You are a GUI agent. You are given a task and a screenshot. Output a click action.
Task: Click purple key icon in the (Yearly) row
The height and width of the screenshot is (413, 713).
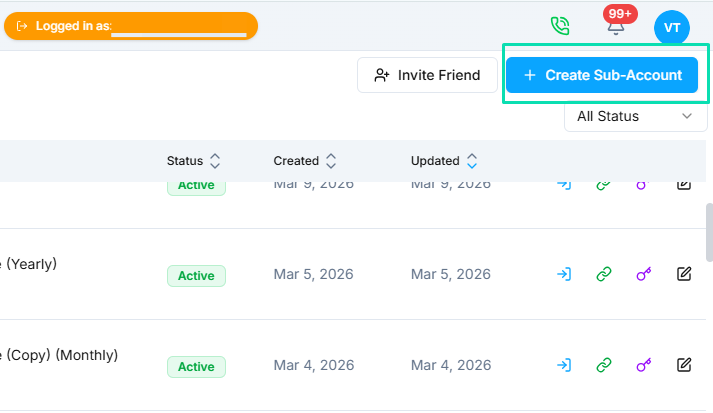coord(643,274)
